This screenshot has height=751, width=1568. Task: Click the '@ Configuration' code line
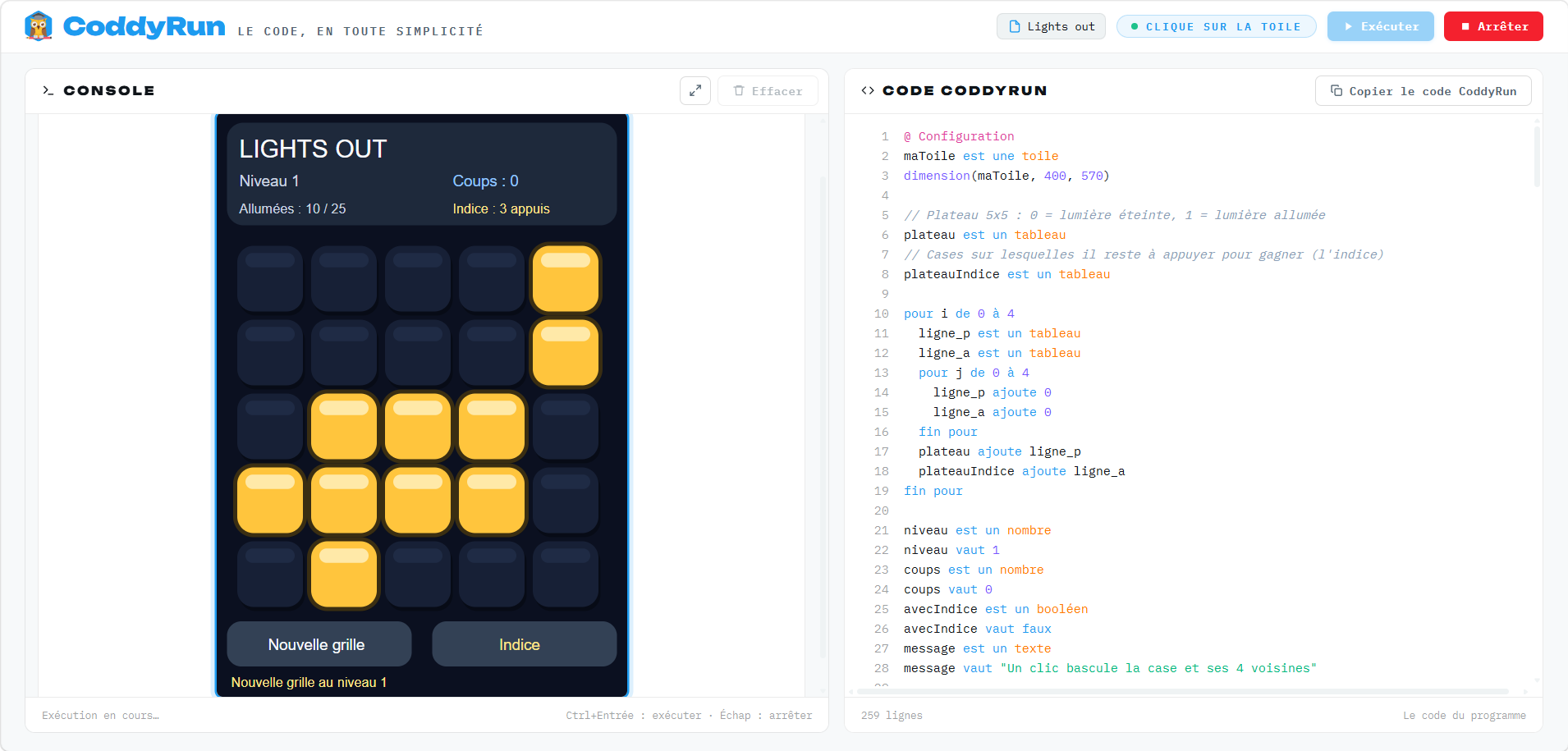tap(959, 136)
